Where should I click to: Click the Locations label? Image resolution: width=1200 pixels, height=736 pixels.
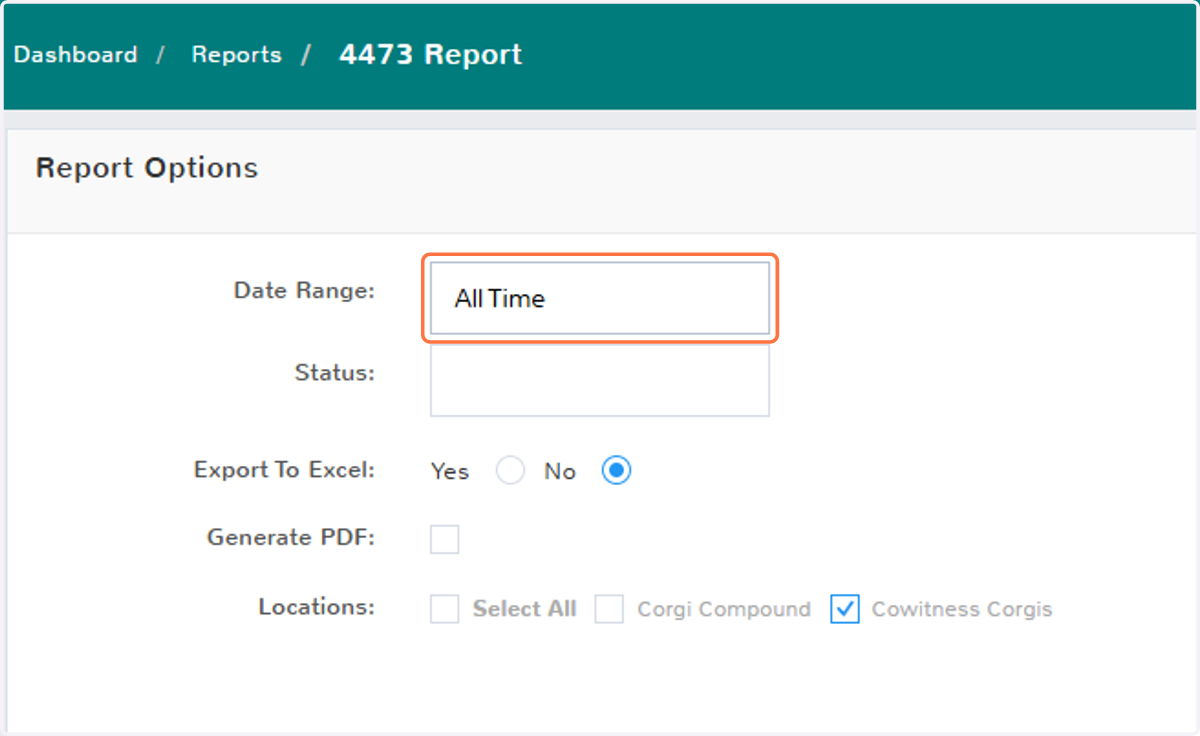pyautogui.click(x=316, y=607)
